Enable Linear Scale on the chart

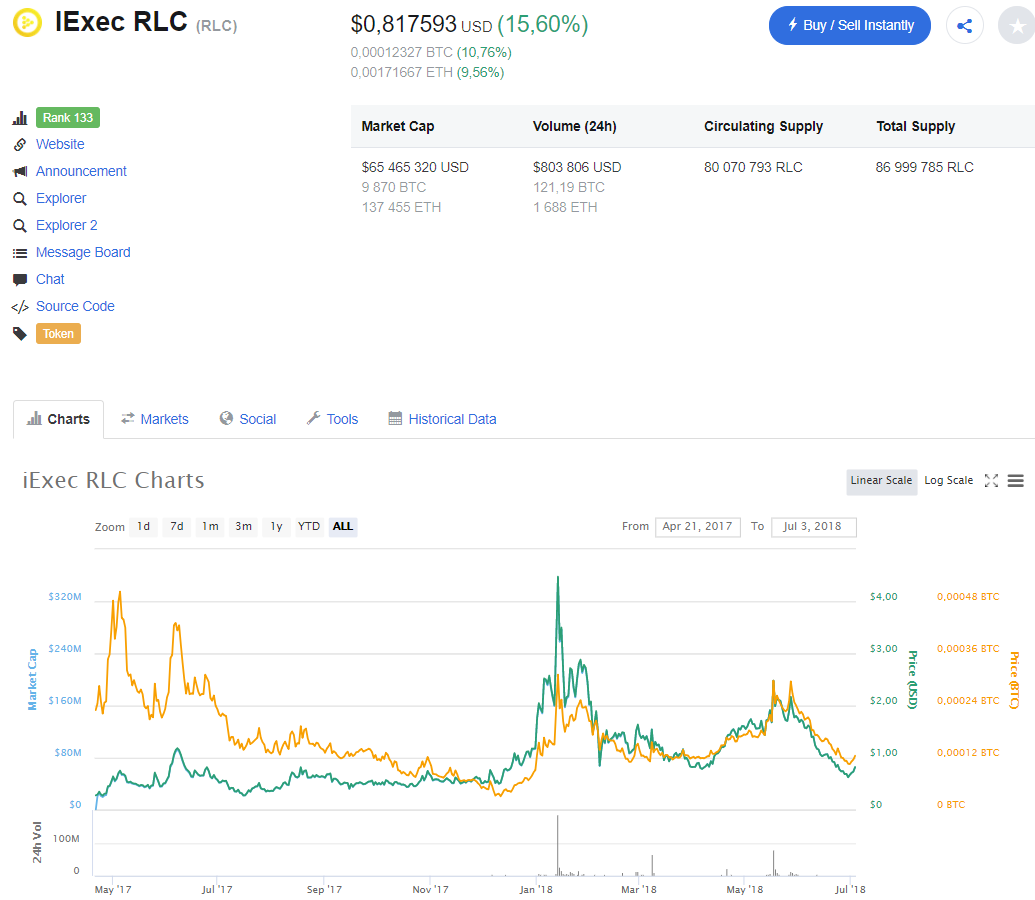881,481
